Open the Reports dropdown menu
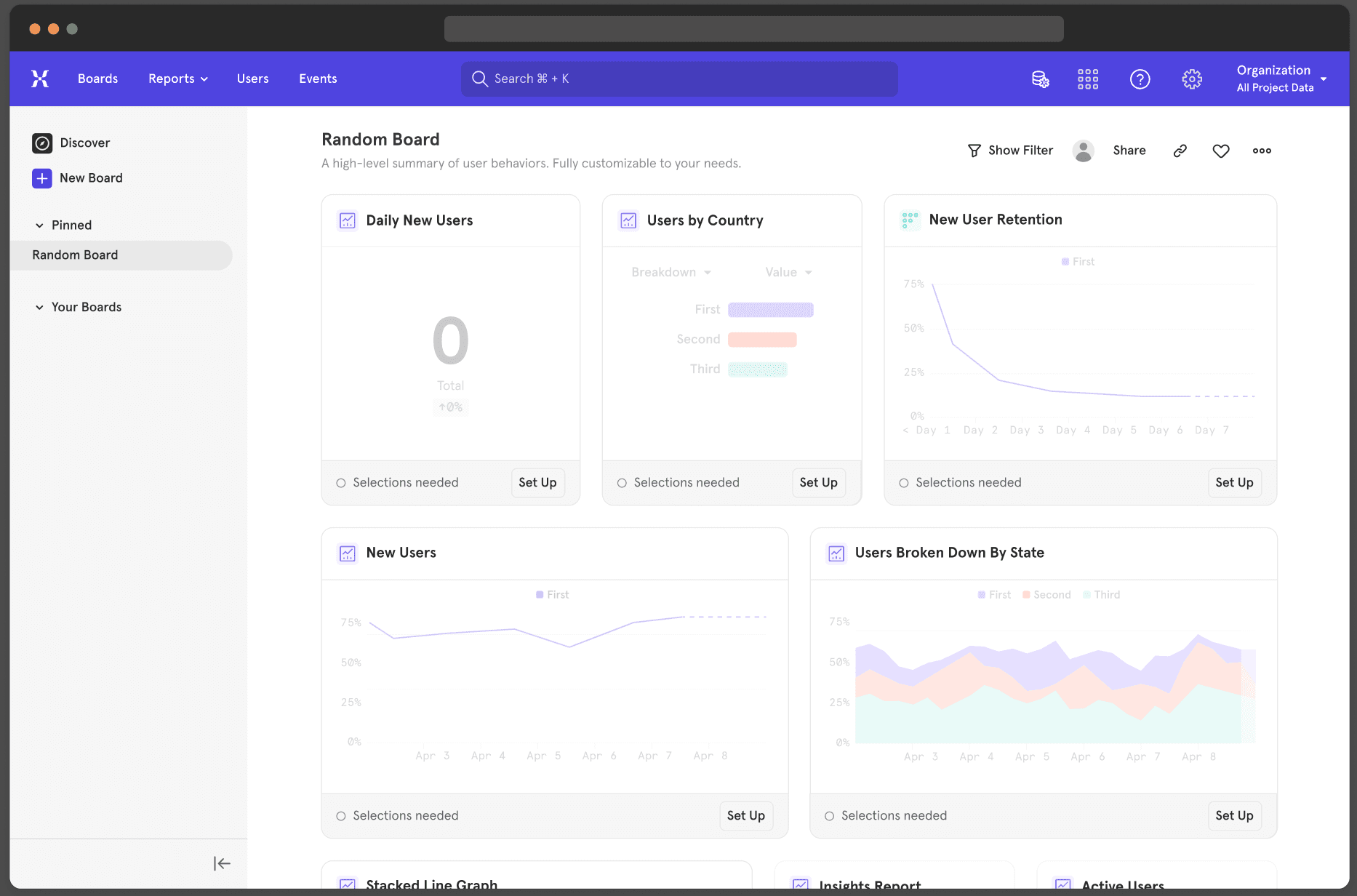Screen dimensions: 1357x896 (178, 79)
